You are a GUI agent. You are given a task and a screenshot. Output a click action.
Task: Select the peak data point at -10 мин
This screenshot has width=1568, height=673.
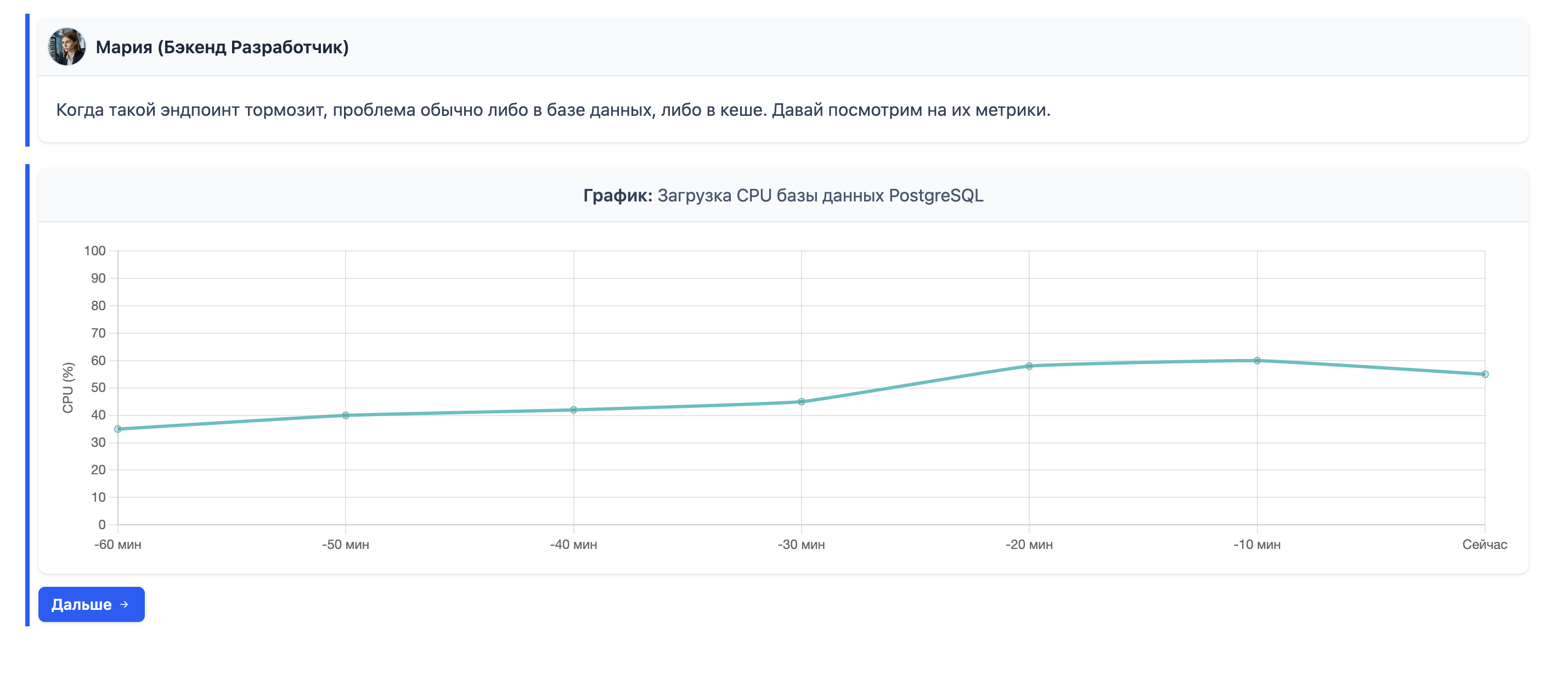(x=1257, y=361)
